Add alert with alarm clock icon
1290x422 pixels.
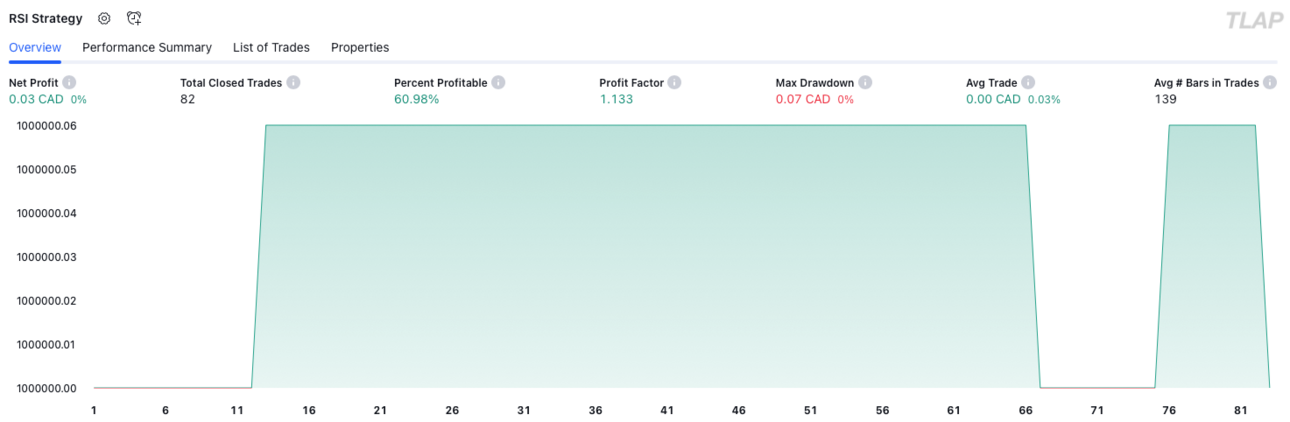pos(135,18)
